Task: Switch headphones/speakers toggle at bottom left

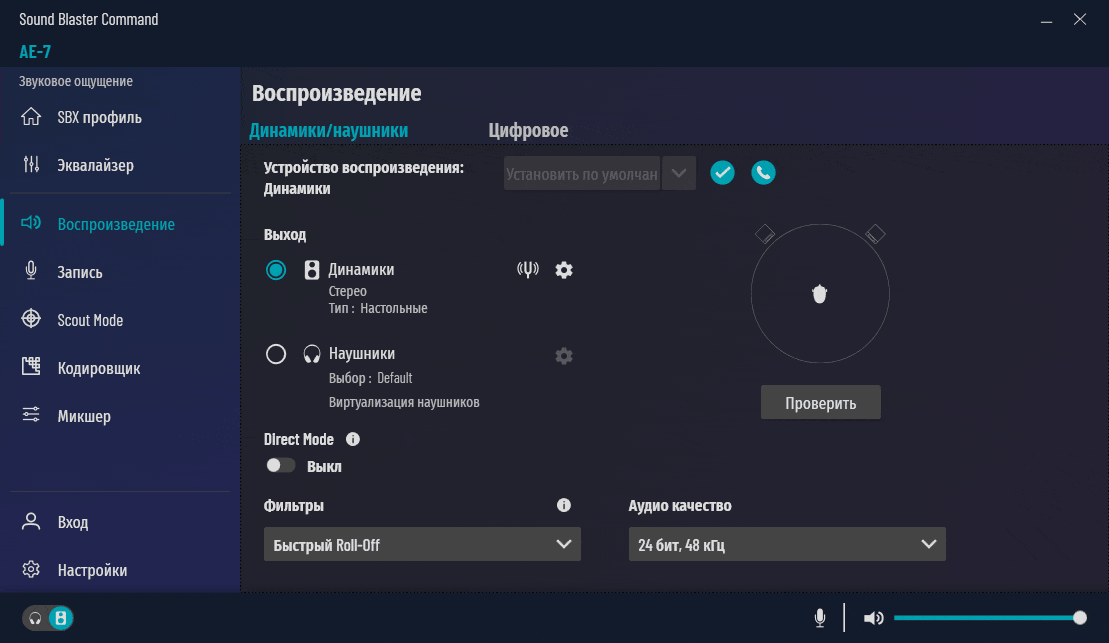Action: 48,618
